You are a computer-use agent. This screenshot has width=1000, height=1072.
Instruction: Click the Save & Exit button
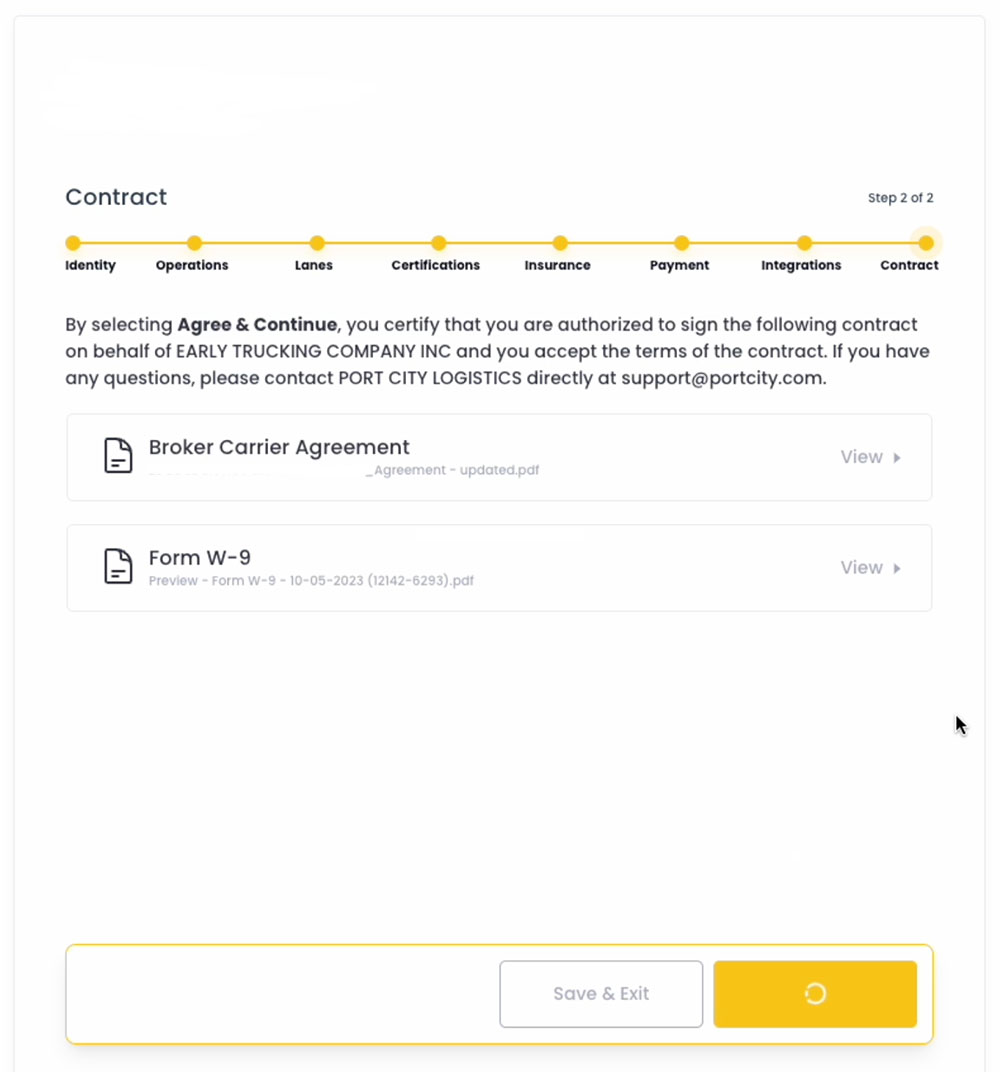point(601,993)
